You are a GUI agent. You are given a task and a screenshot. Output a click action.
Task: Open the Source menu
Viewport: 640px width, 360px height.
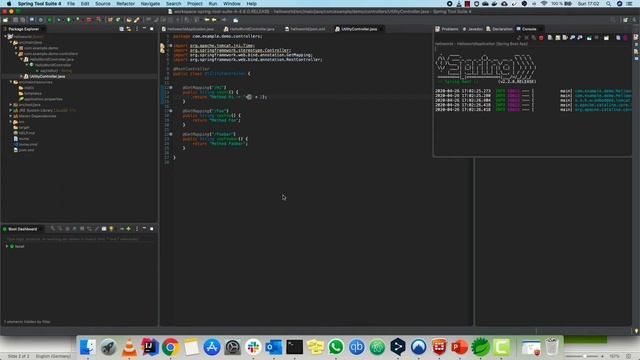tap(103, 4)
